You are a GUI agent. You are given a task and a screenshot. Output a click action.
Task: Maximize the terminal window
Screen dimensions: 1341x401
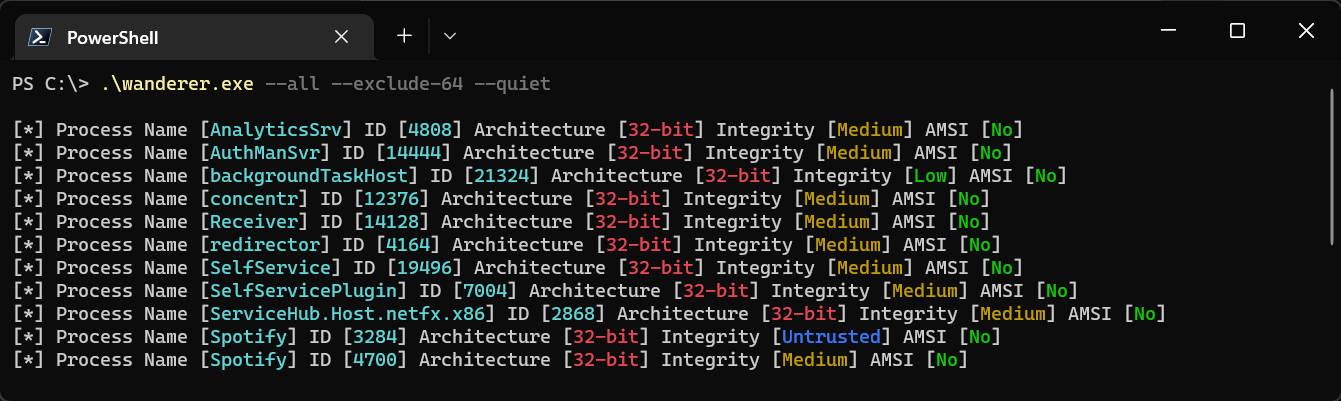click(1237, 31)
